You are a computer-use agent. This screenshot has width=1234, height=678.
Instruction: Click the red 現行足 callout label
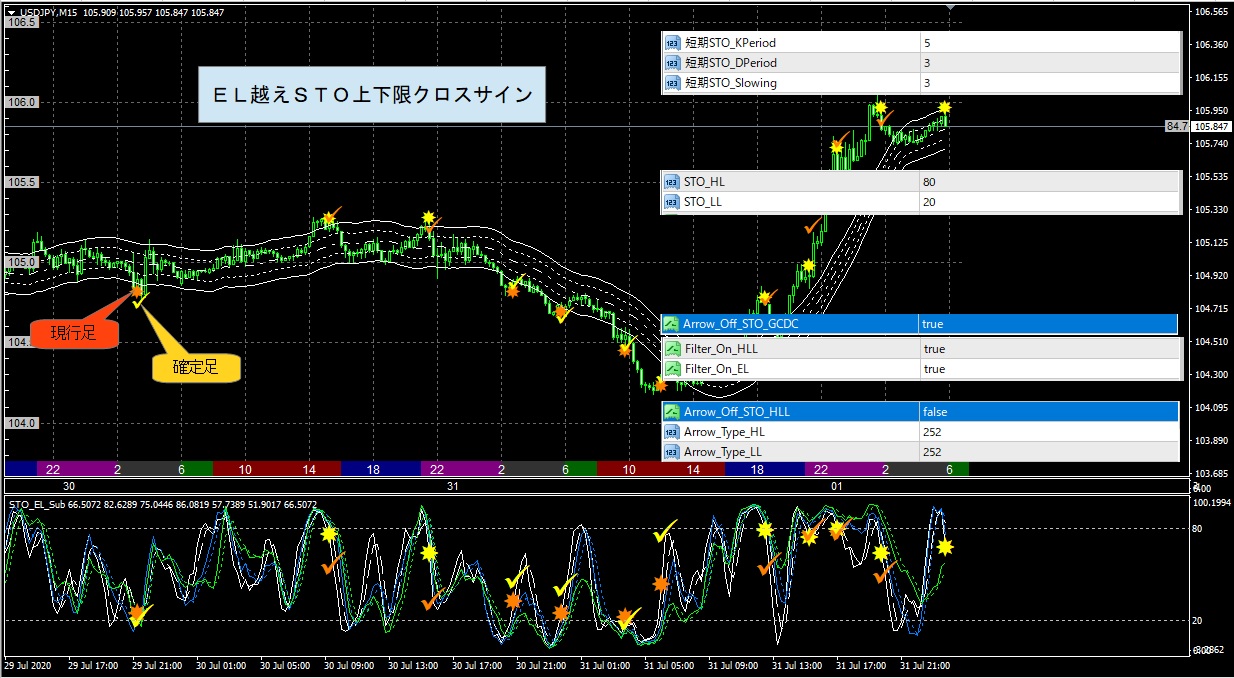click(75, 333)
